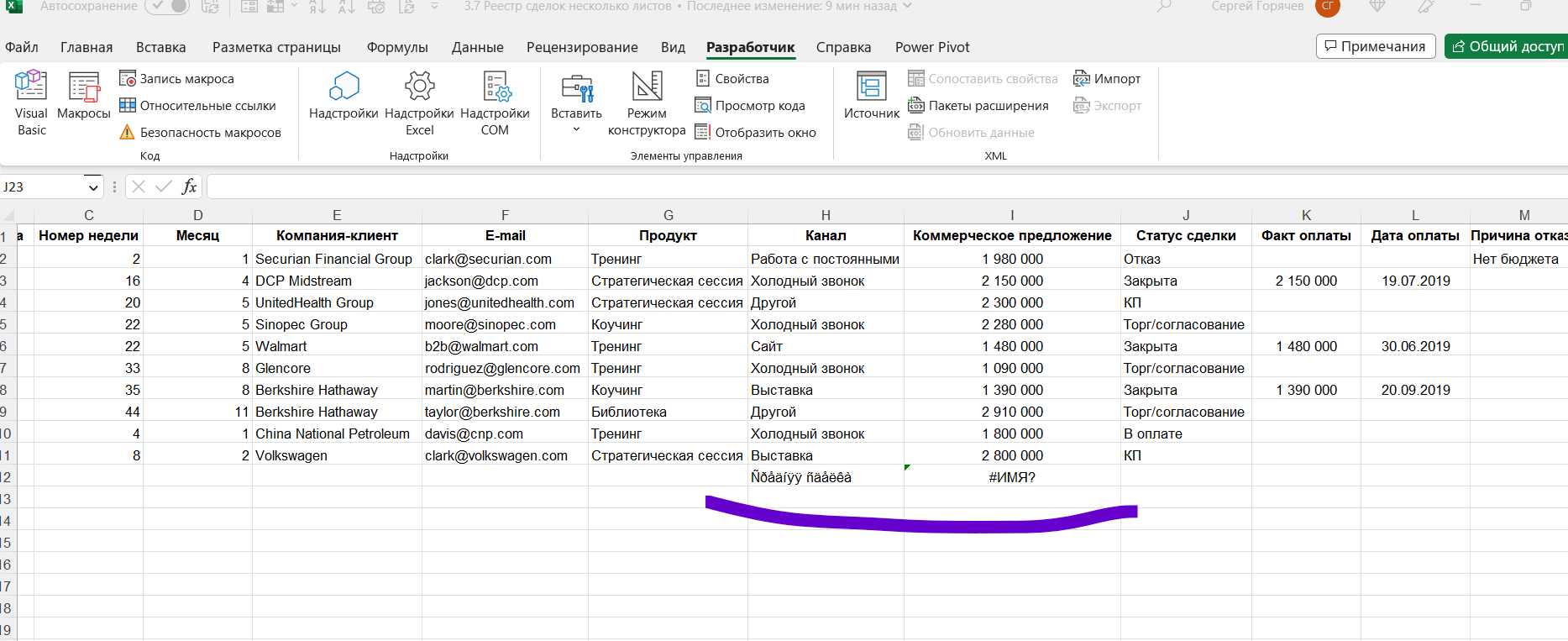The image size is (1568, 641).
Task: Open the Разметка страницы tab
Action: (276, 47)
